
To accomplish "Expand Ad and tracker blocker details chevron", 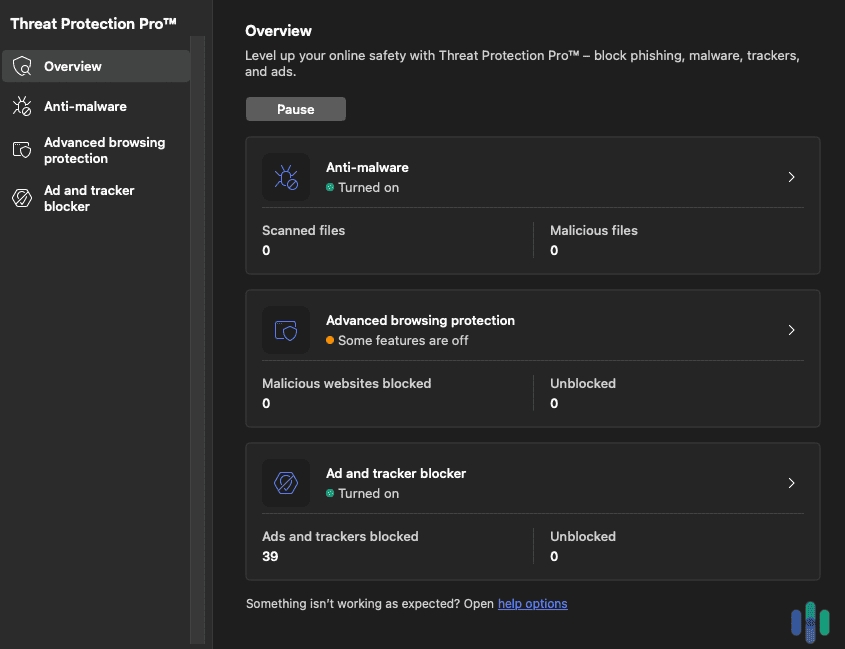I will coord(791,483).
